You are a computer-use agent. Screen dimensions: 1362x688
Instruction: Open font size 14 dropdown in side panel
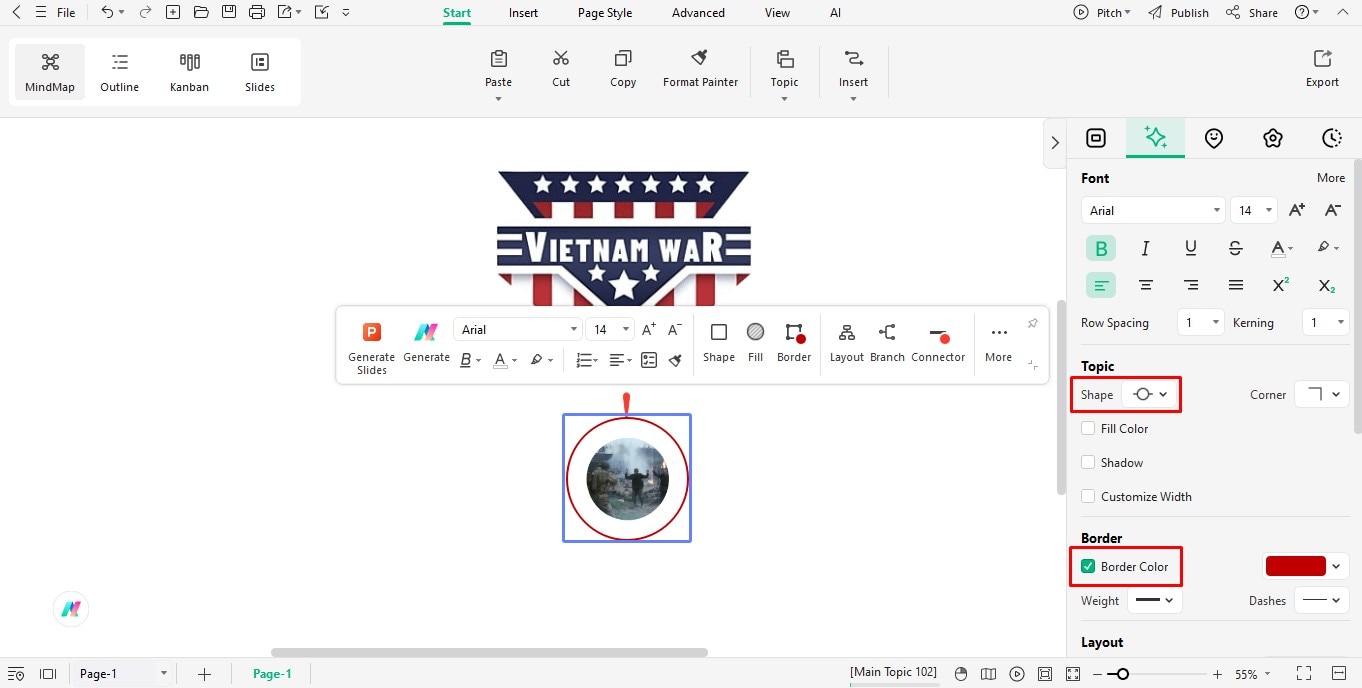tap(1254, 210)
